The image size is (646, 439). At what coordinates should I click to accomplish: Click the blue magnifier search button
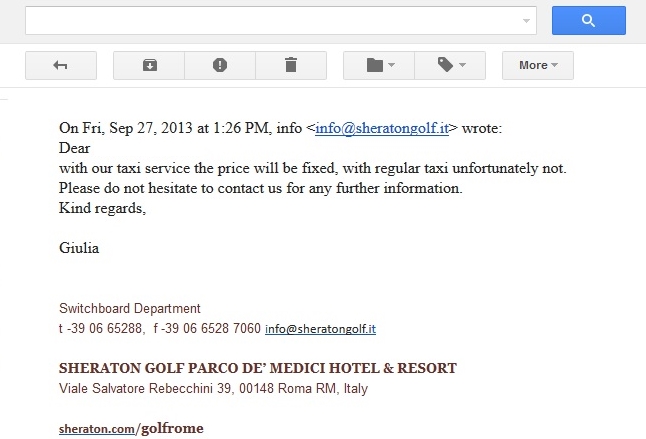(588, 20)
